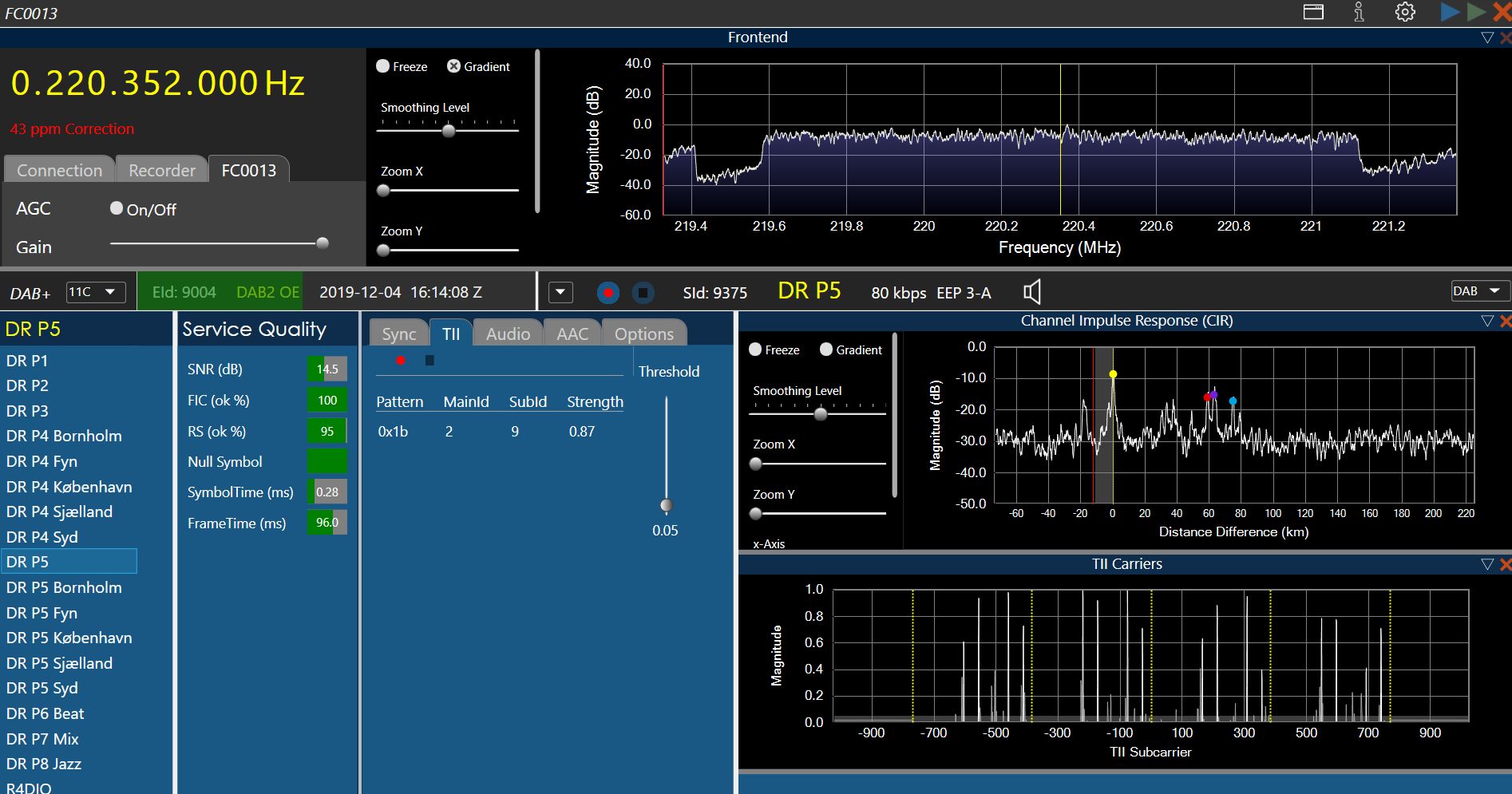1512x794 pixels.
Task: Toggle the AGC On/Off switch
Action: (x=117, y=208)
